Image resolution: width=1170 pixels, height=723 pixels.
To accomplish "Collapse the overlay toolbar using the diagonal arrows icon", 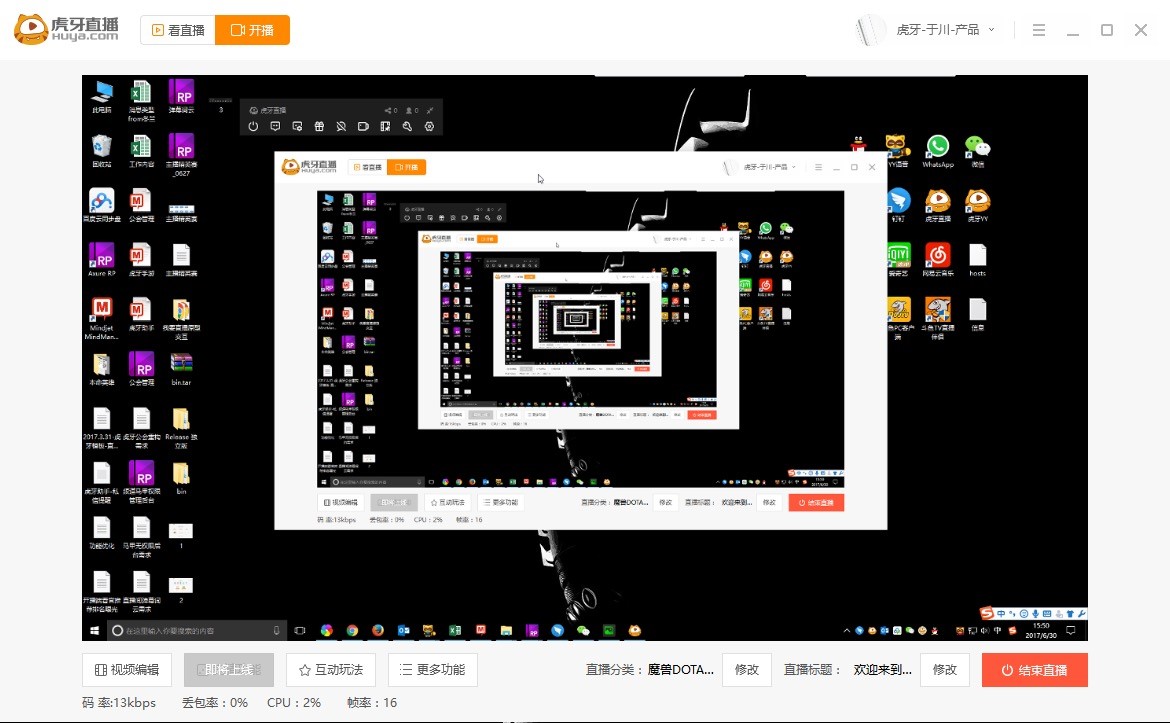I will (430, 111).
